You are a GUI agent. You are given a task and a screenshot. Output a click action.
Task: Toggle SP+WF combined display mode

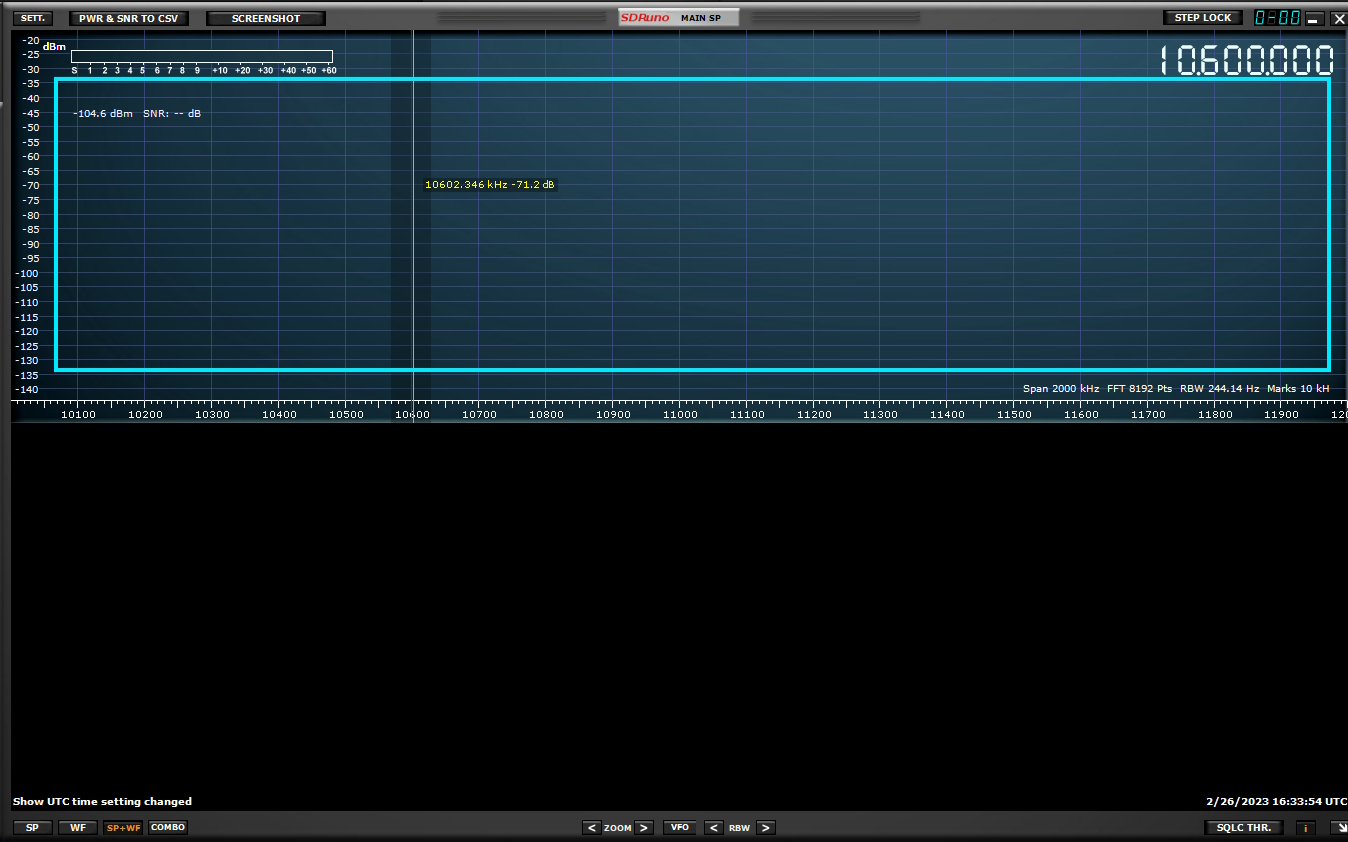124,828
